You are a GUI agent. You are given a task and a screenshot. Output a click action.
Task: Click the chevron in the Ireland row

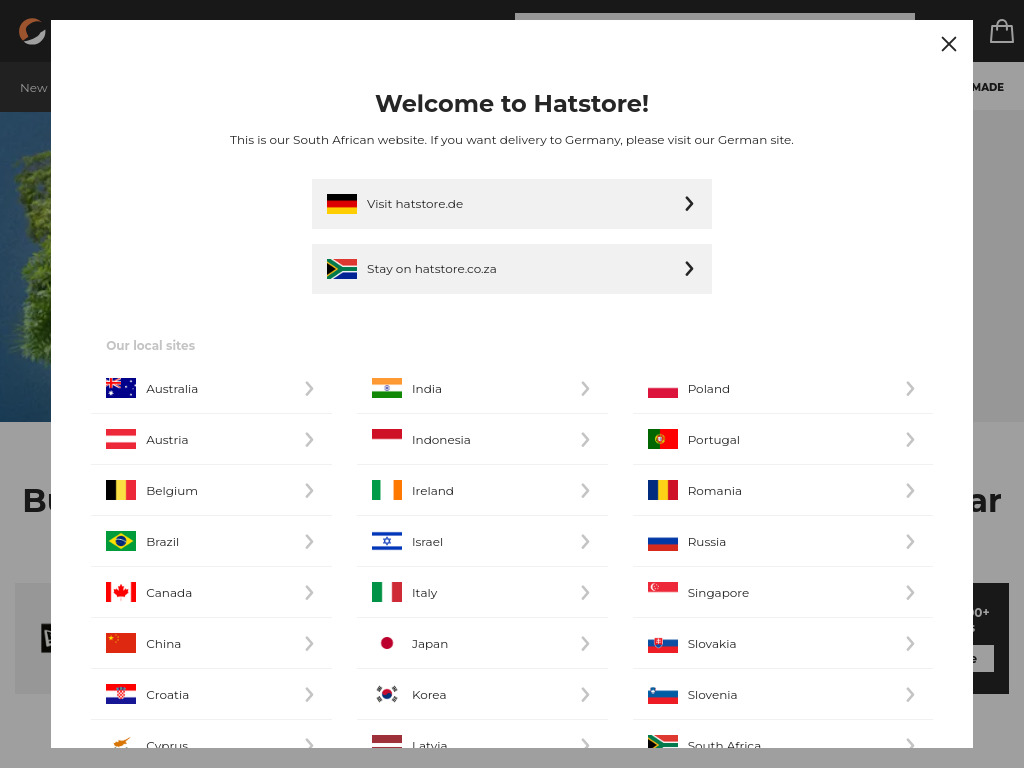point(585,491)
